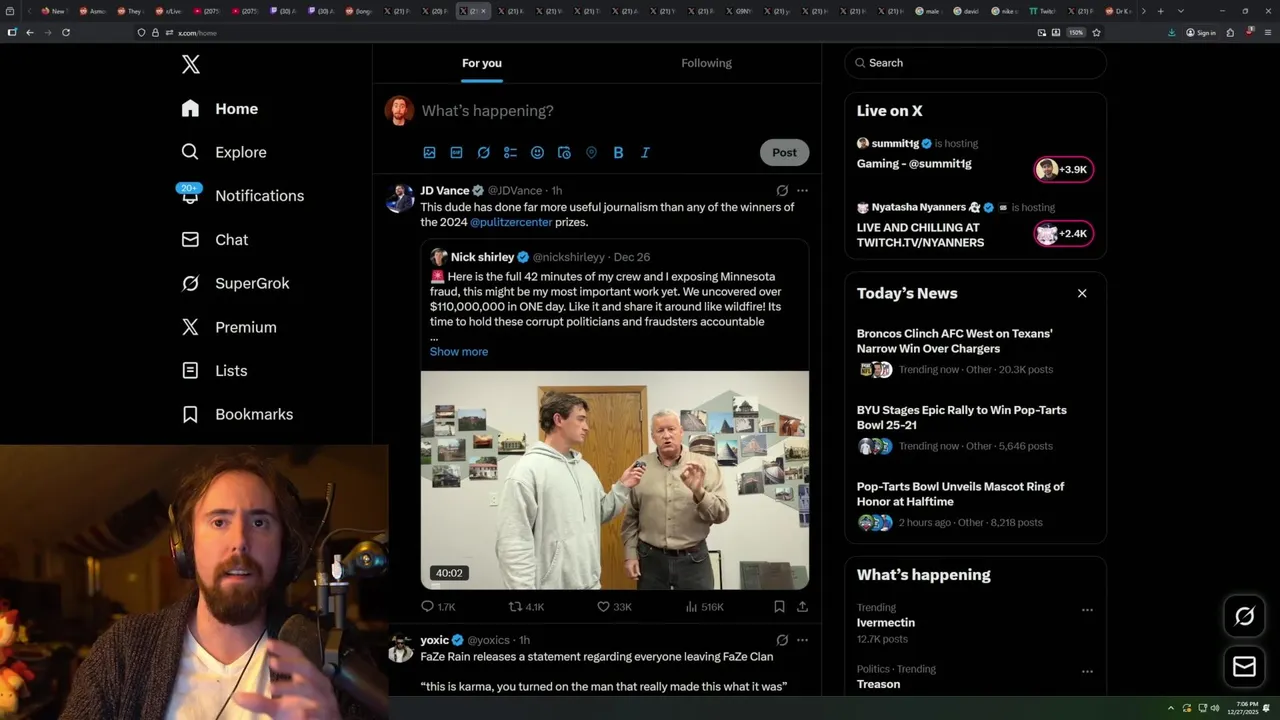Toggle bold text in composer
The image size is (1280, 720).
618,153
